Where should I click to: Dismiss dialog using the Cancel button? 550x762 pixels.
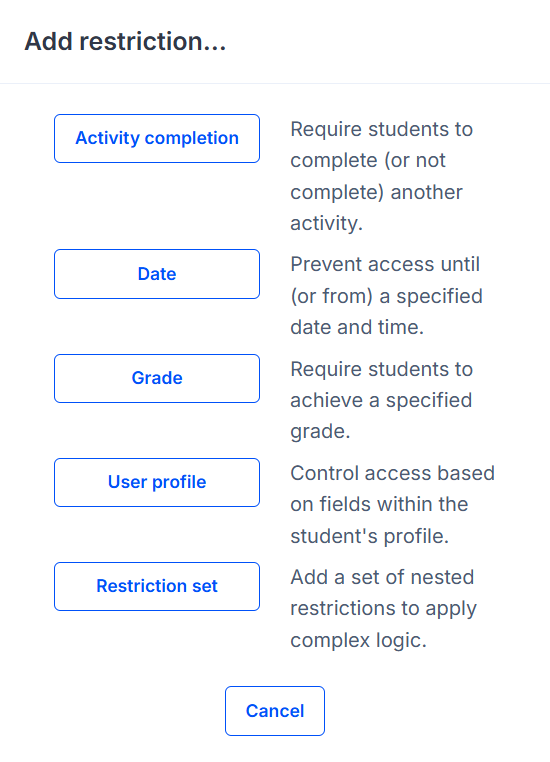pos(275,711)
